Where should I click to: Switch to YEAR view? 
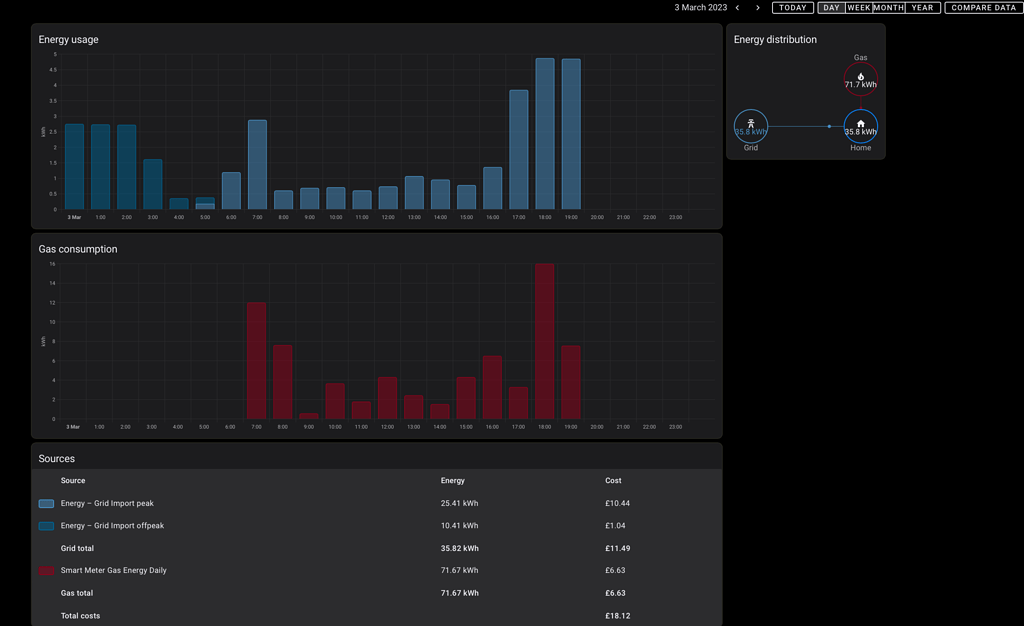(x=921, y=7)
